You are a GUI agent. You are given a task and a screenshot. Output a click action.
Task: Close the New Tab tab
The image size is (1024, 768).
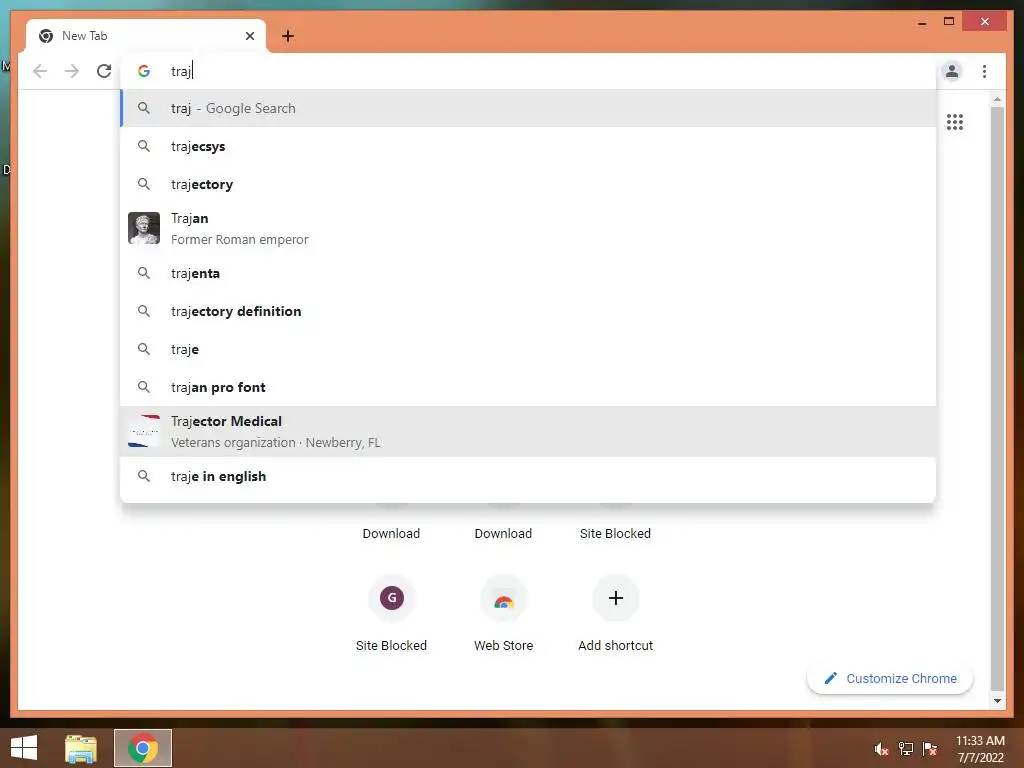(249, 36)
